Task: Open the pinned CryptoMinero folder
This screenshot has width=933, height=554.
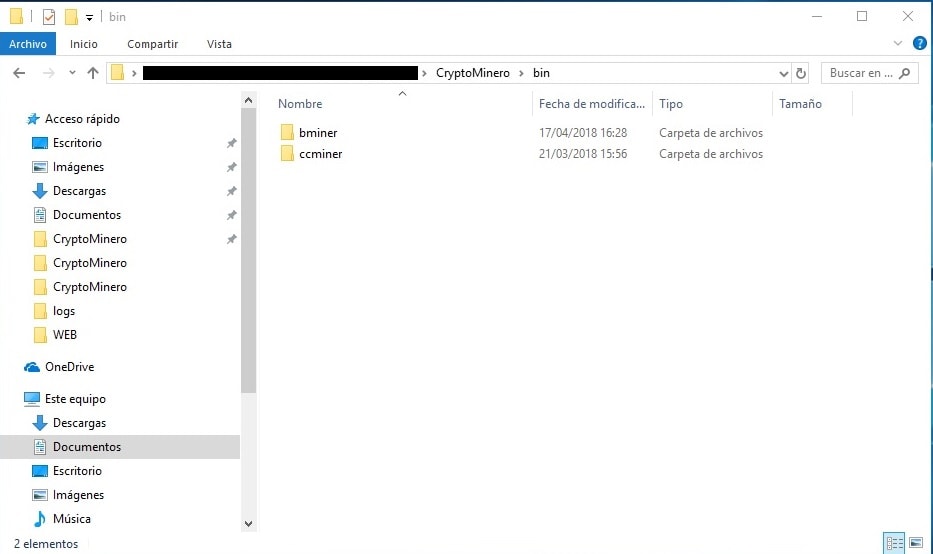Action: [89, 239]
